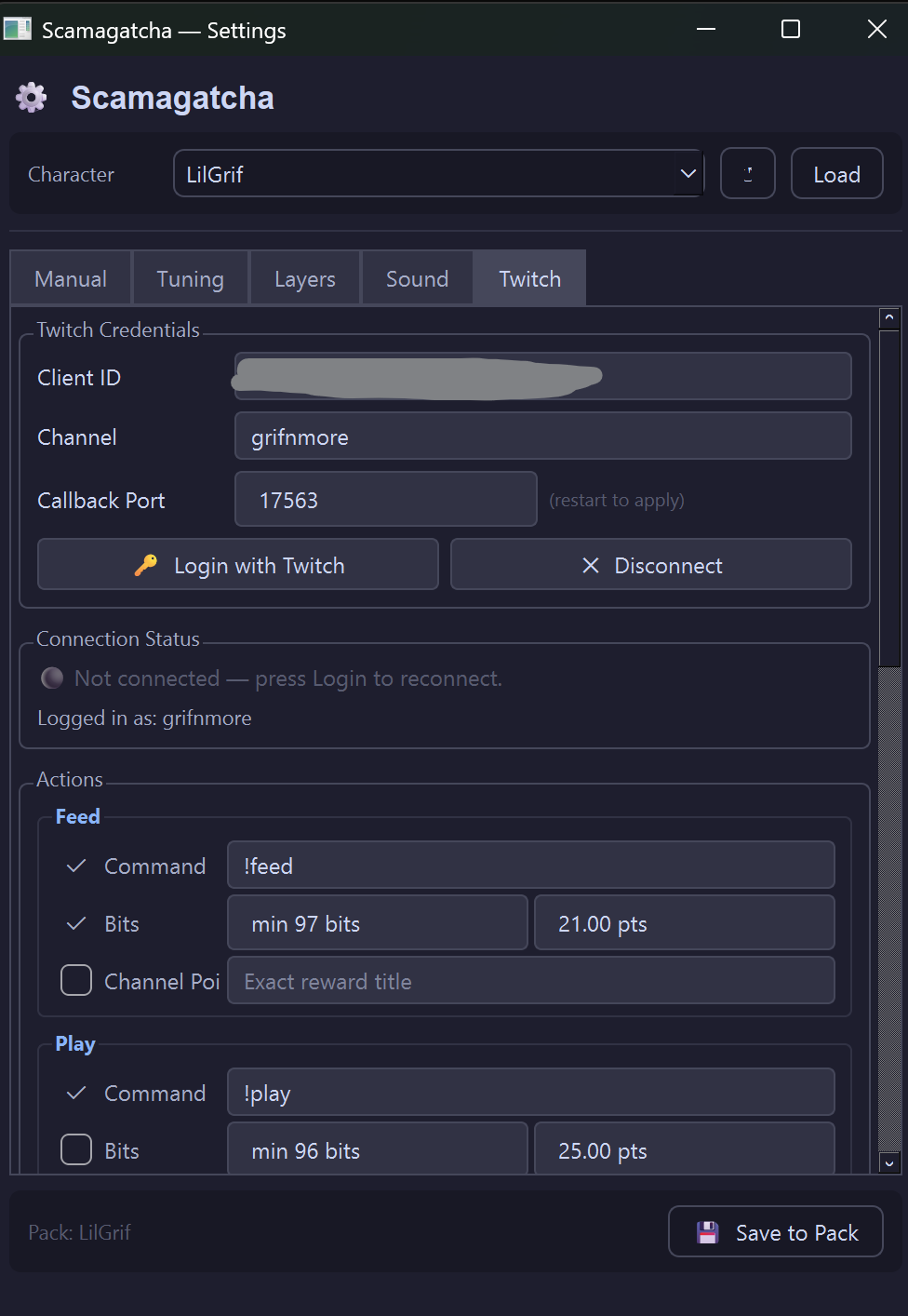Click the 'Scamagatcha' heading text

click(x=172, y=98)
